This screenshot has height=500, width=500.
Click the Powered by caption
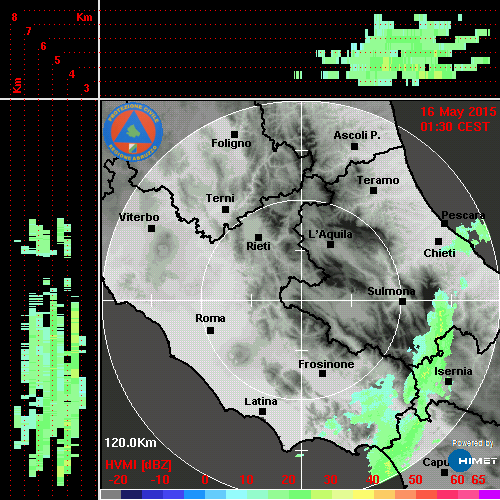[473, 443]
